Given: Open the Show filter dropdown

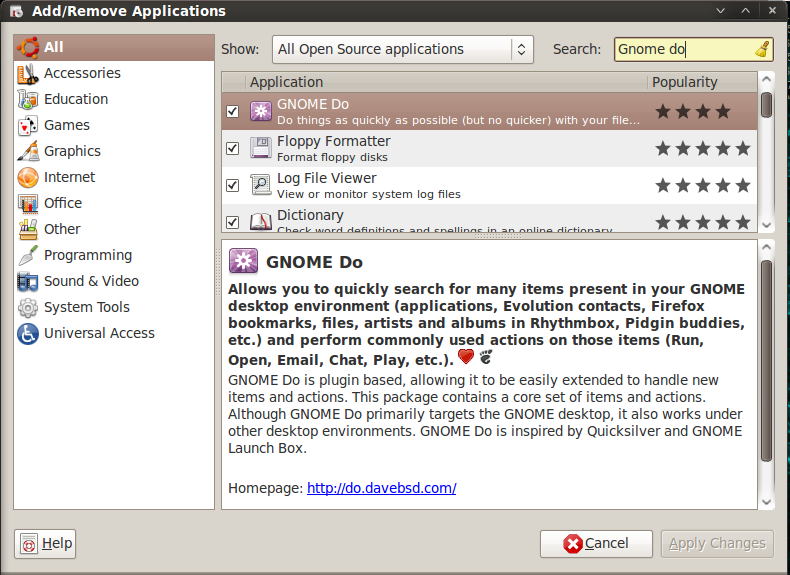Looking at the screenshot, I should pos(403,49).
